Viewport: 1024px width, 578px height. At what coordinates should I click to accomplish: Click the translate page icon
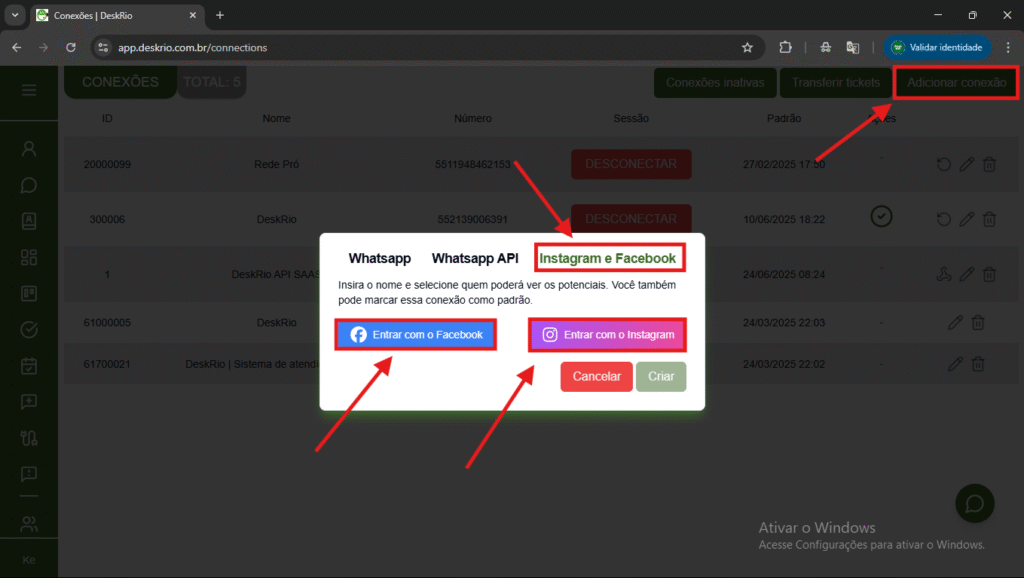point(852,47)
